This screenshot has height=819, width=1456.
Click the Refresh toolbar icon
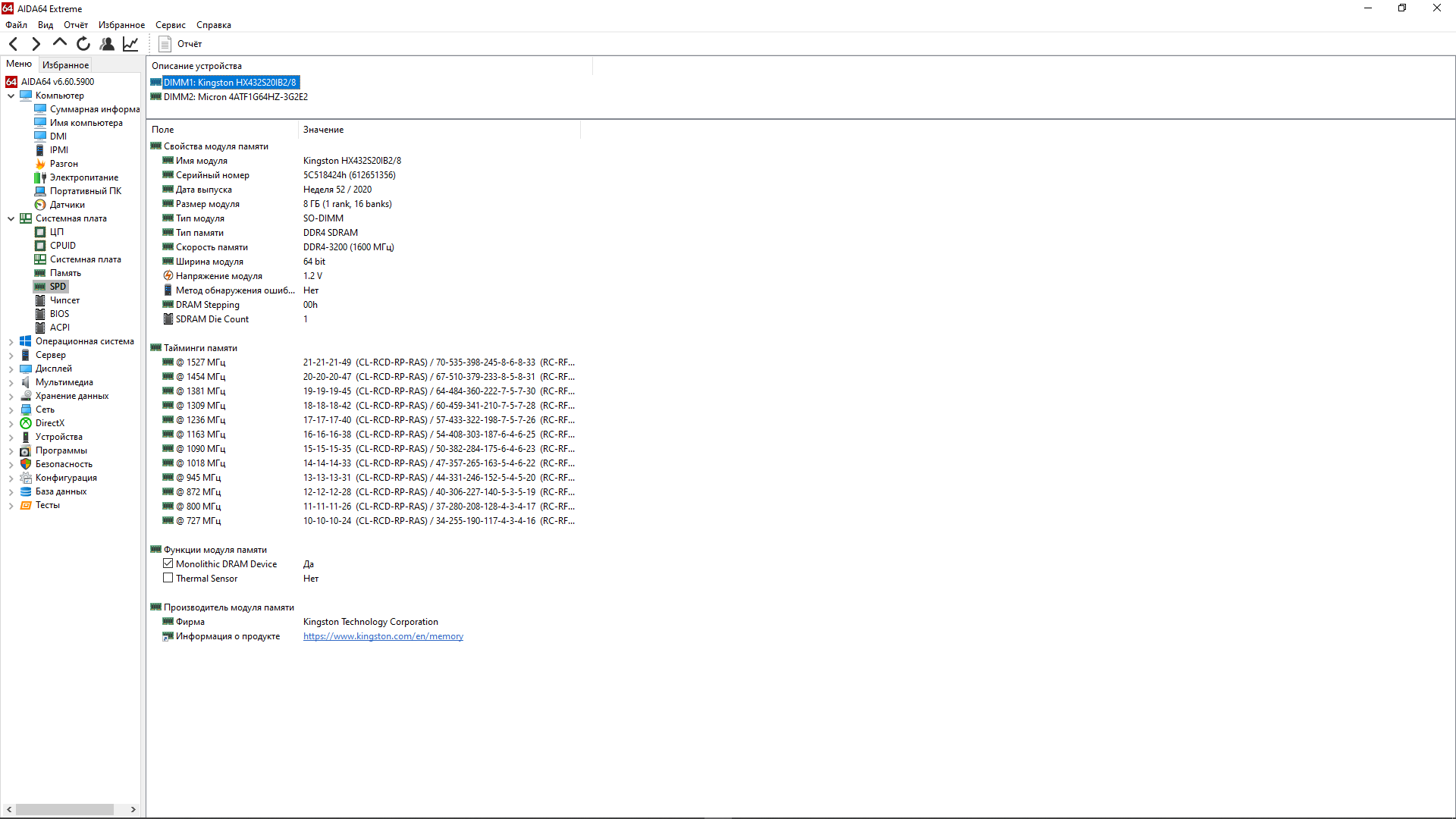(83, 44)
